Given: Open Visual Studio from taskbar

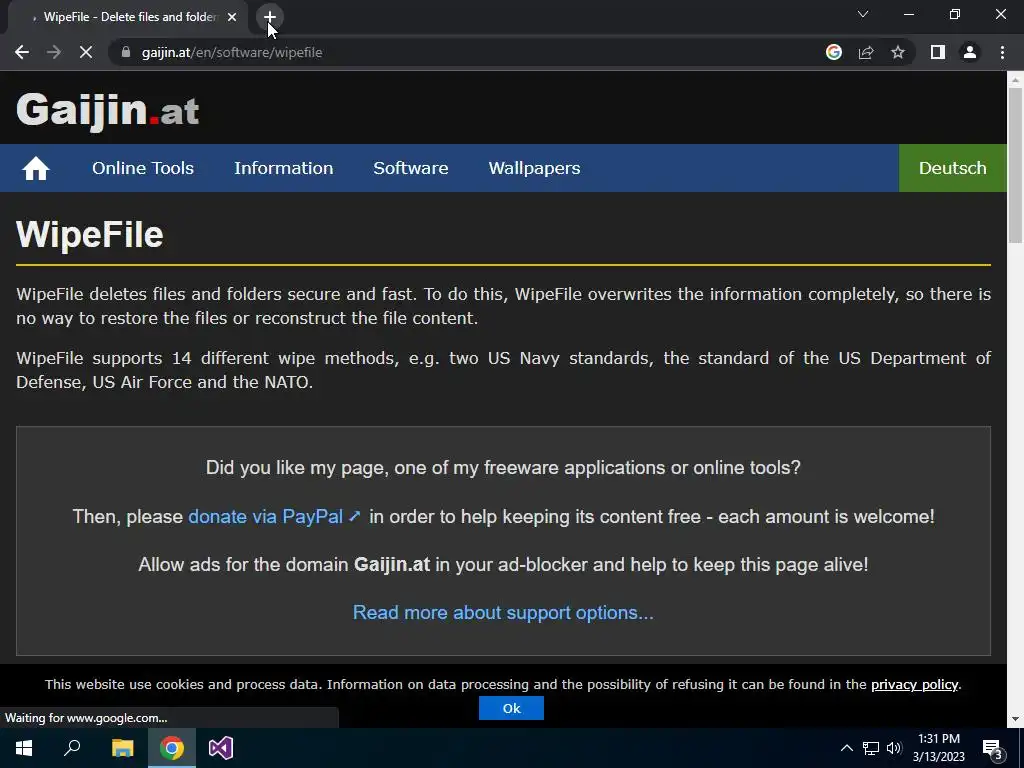Looking at the screenshot, I should [x=221, y=748].
